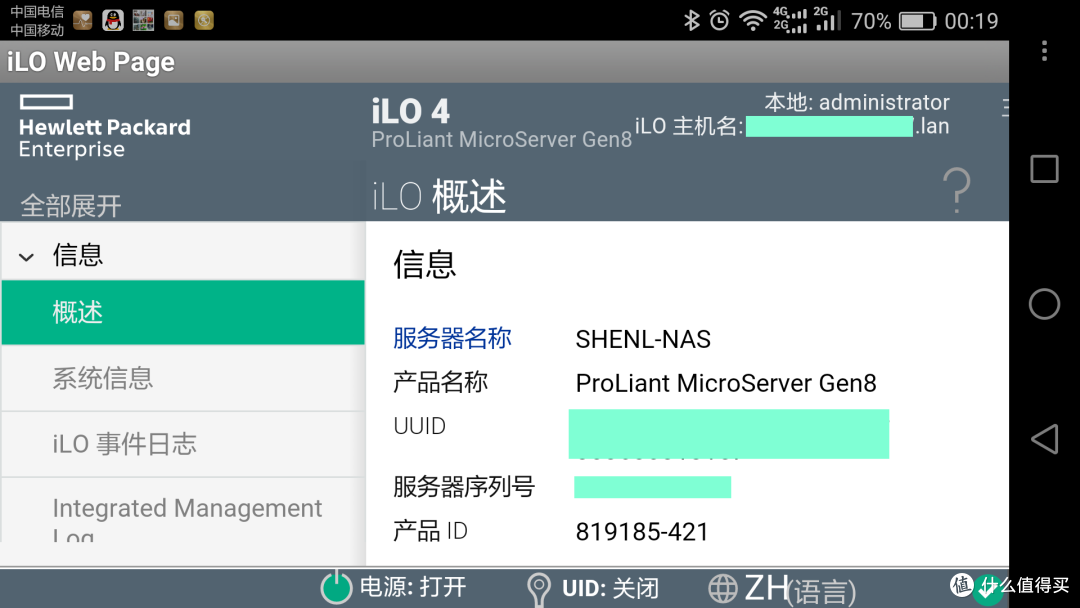Tap the Wi-Fi signal icon
The image size is (1080, 608).
tap(753, 21)
